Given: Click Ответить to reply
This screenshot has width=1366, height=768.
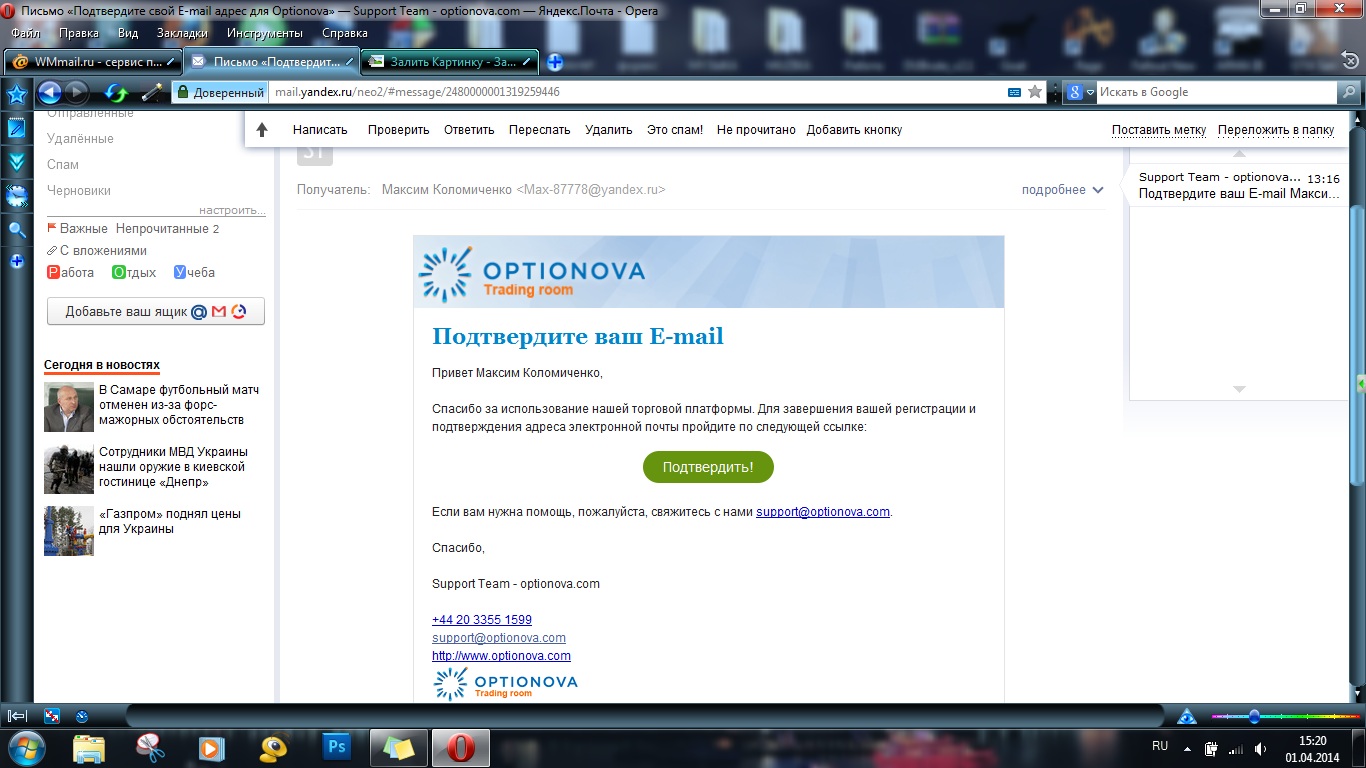Looking at the screenshot, I should tap(469, 130).
